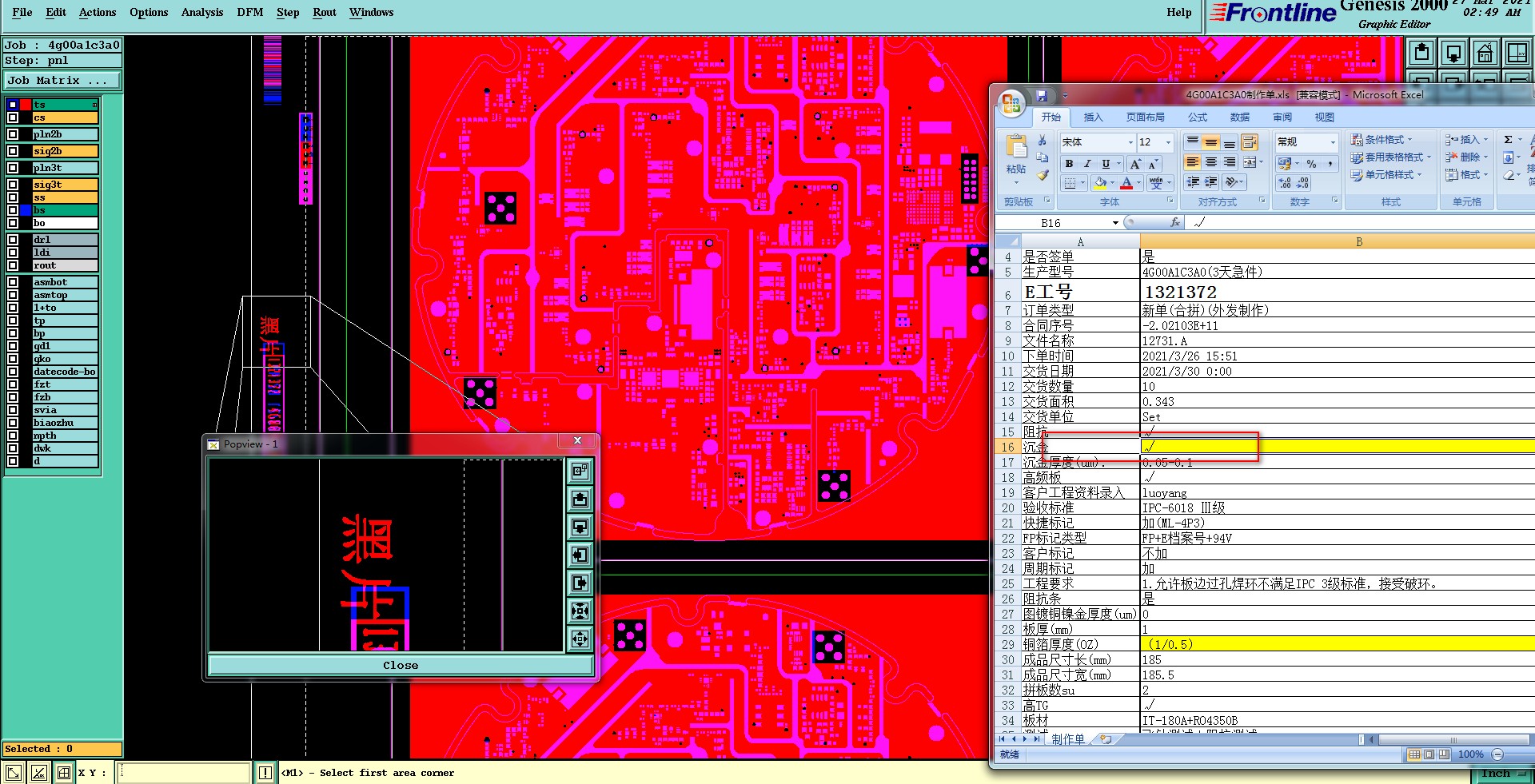Open the Job Matrix button
The height and width of the screenshot is (784, 1535).
tap(62, 81)
